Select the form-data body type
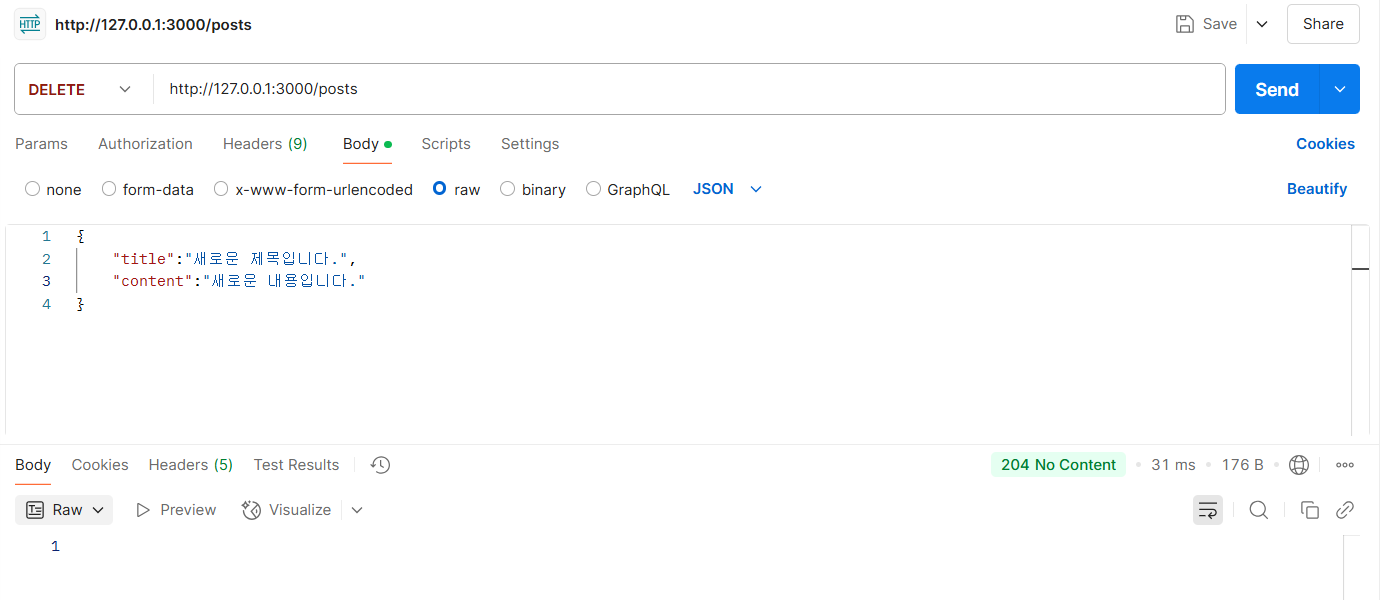Viewport: 1384px width, 600px height. (x=148, y=189)
